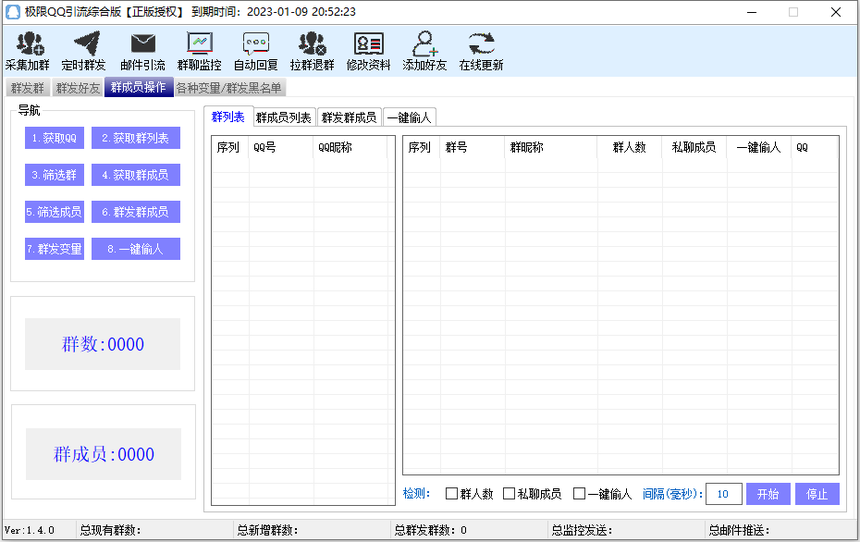Click the 8.一键偷人 navigation button
This screenshot has width=860, height=542.
135,249
